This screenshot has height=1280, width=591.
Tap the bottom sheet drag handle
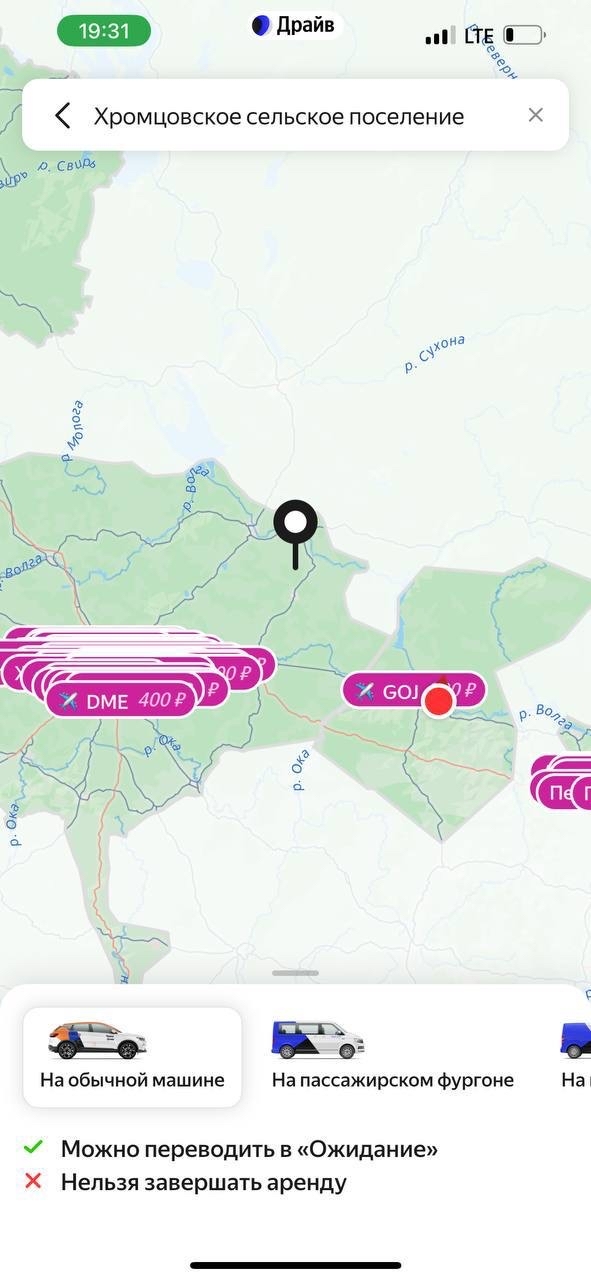(x=295, y=973)
